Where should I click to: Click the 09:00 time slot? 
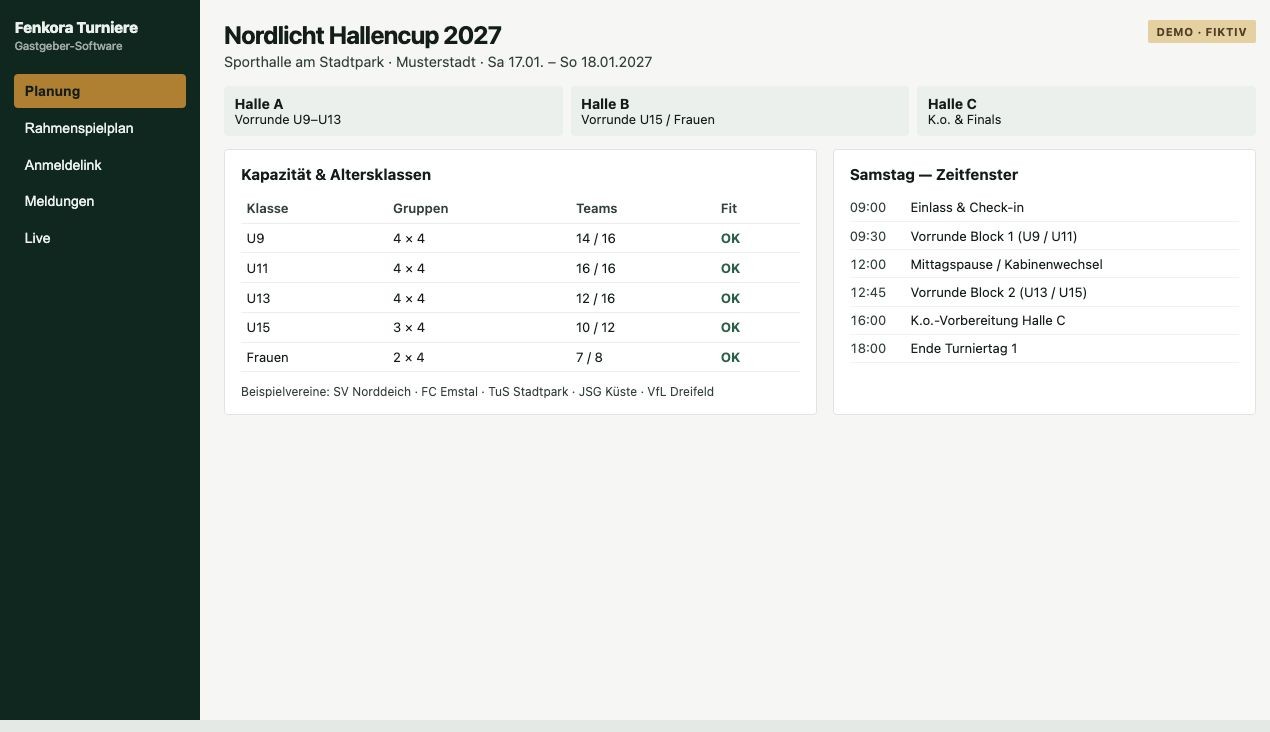coord(868,208)
